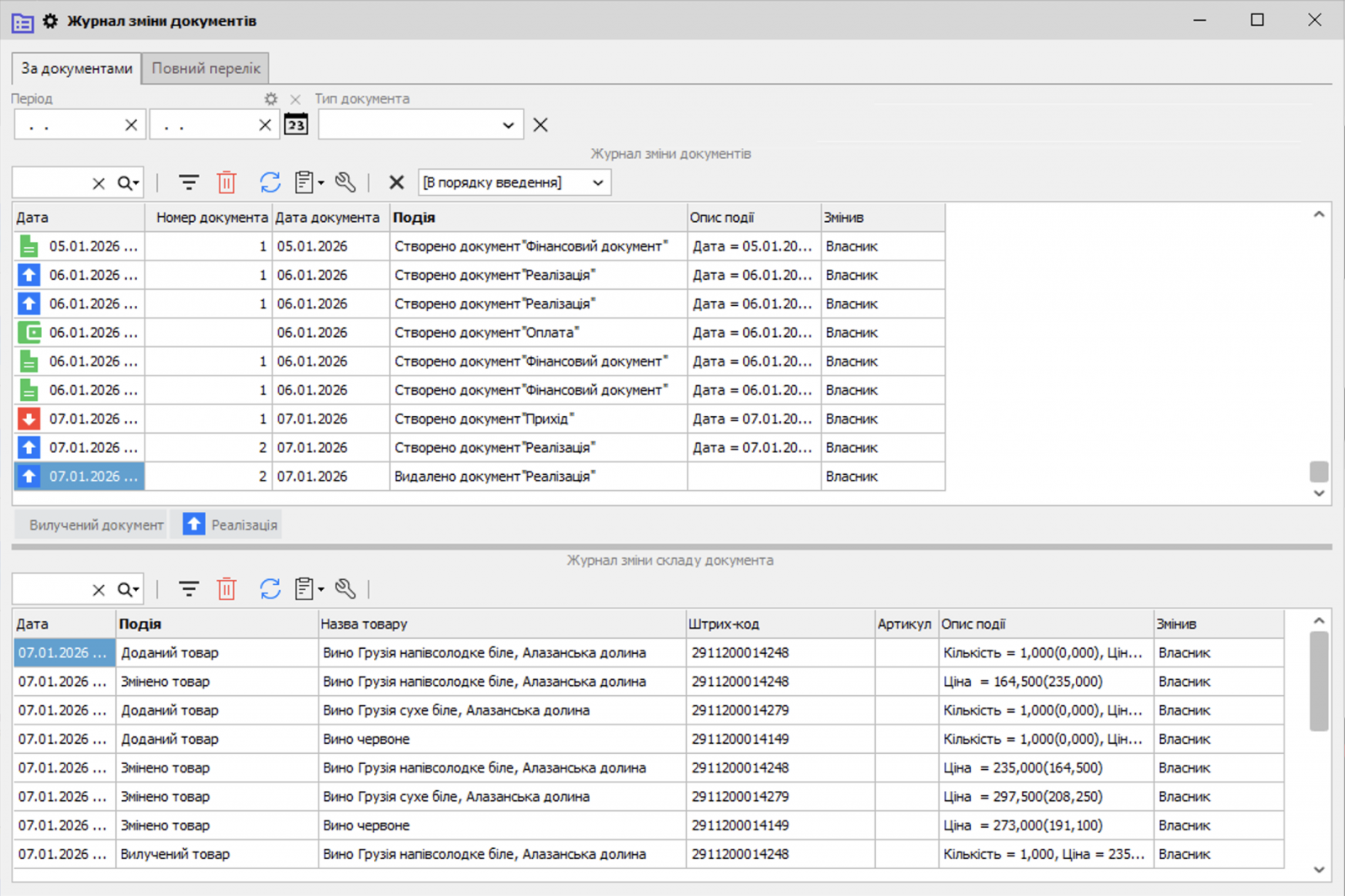The height and width of the screenshot is (896, 1345).
Task: Click the red trash delete icon
Action: [x=226, y=182]
